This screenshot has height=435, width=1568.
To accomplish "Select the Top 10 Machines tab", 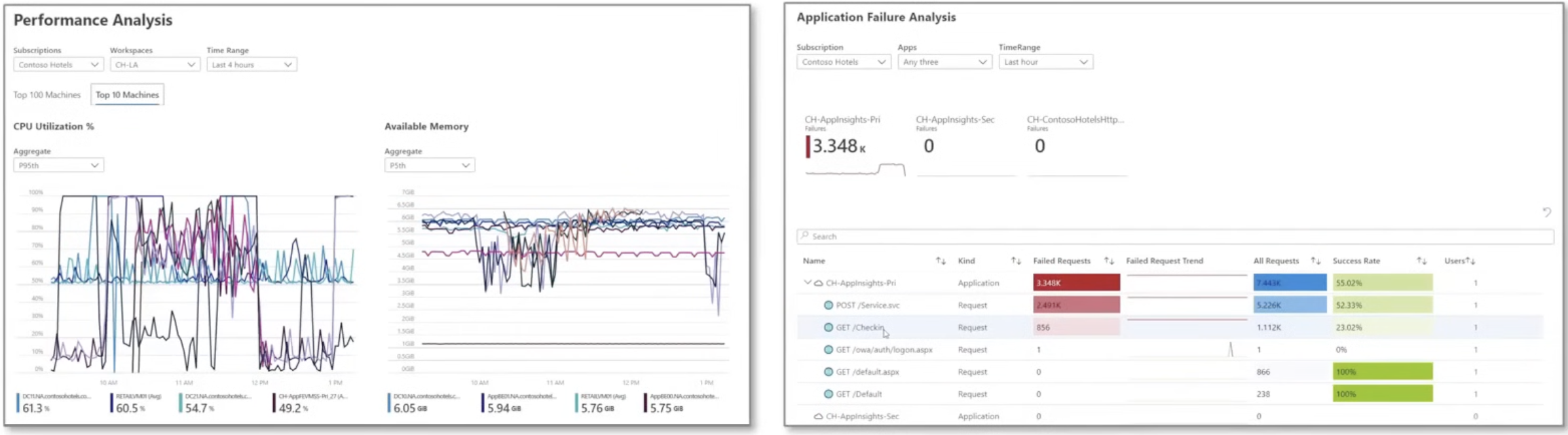I will coord(127,95).
